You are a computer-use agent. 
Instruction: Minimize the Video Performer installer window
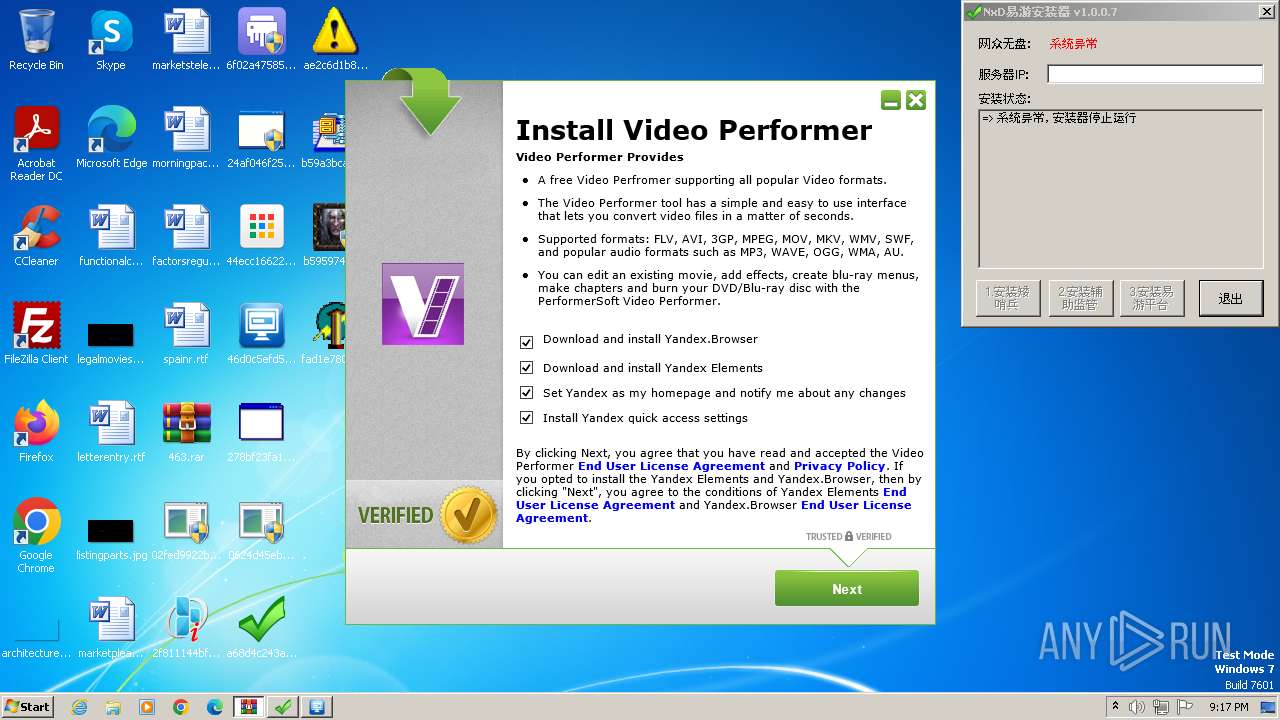coord(890,100)
